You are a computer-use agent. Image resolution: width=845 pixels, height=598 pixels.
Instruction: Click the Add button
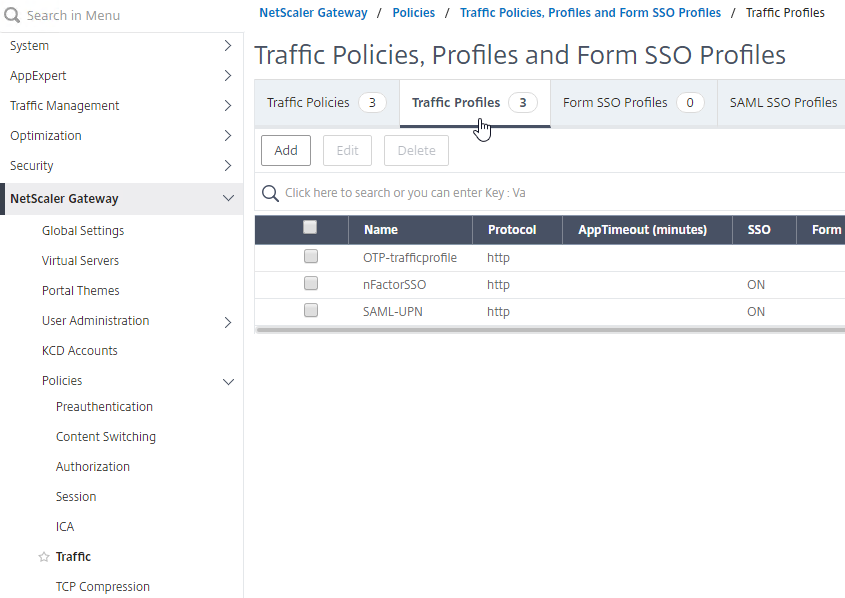[x=286, y=151]
